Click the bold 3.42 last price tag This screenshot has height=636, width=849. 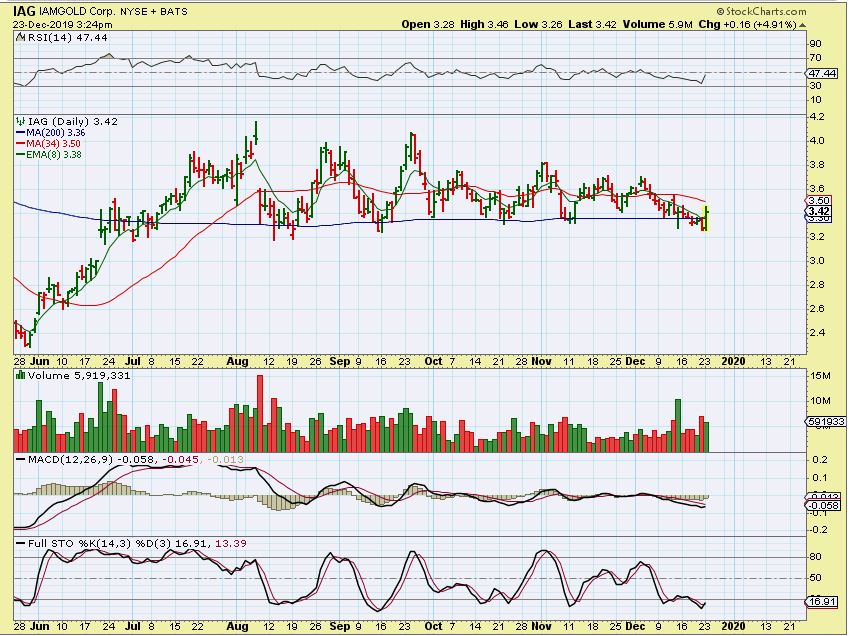coord(819,211)
